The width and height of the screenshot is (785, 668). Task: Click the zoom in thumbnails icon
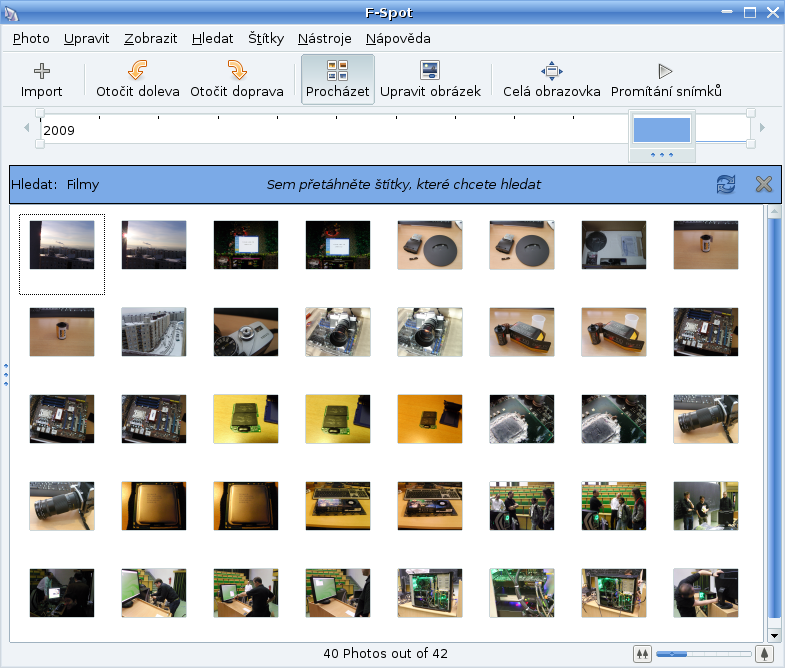click(x=764, y=653)
